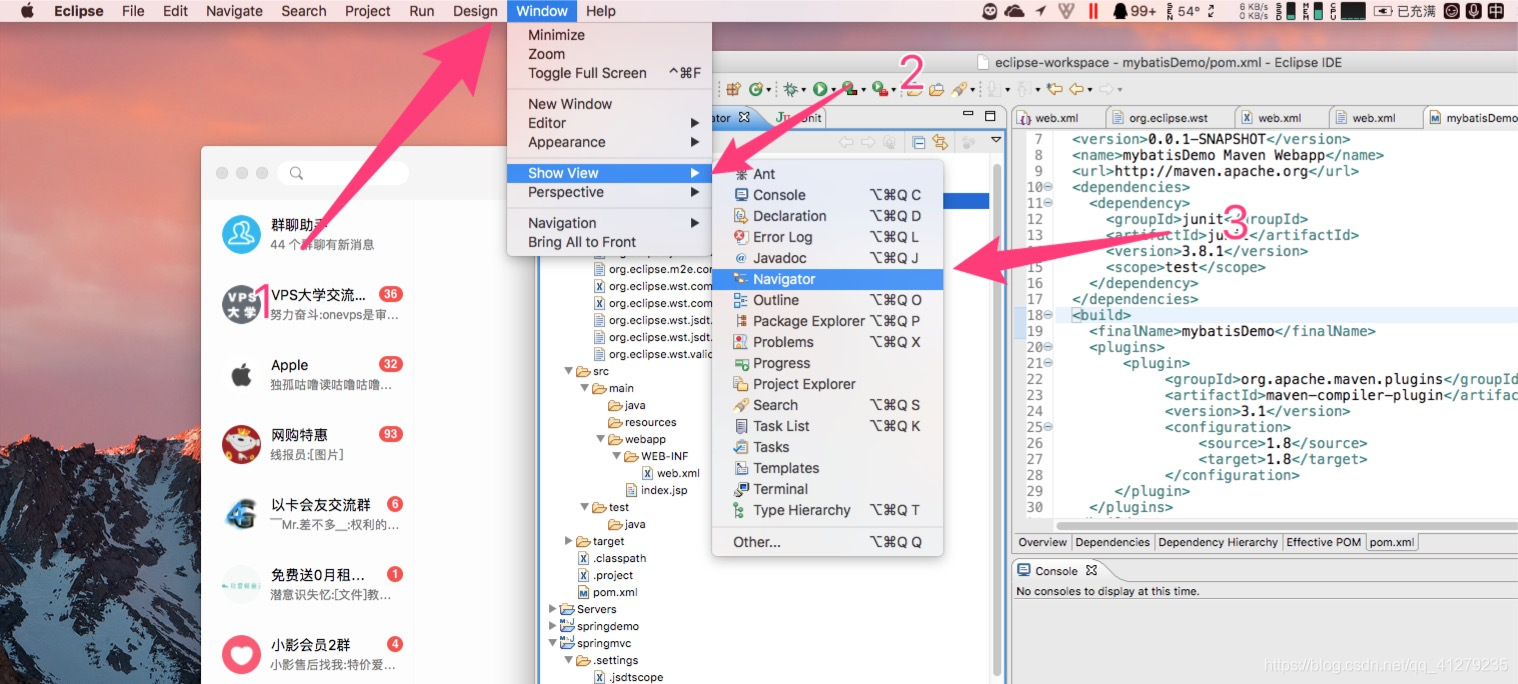Viewport: 1518px width, 684px height.
Task: Switch to Dependencies tab of POM editor
Action: pyautogui.click(x=1112, y=542)
